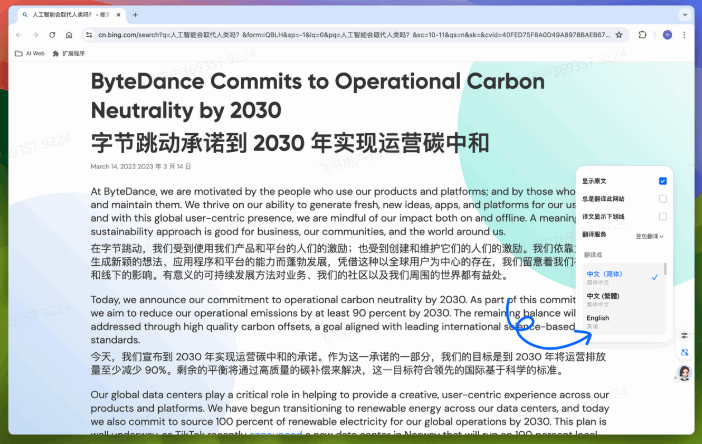Screen dimensions: 702x444
Task: Click the 字节跳动承诺到 2030 年 Chinese headline
Action: pos(290,143)
